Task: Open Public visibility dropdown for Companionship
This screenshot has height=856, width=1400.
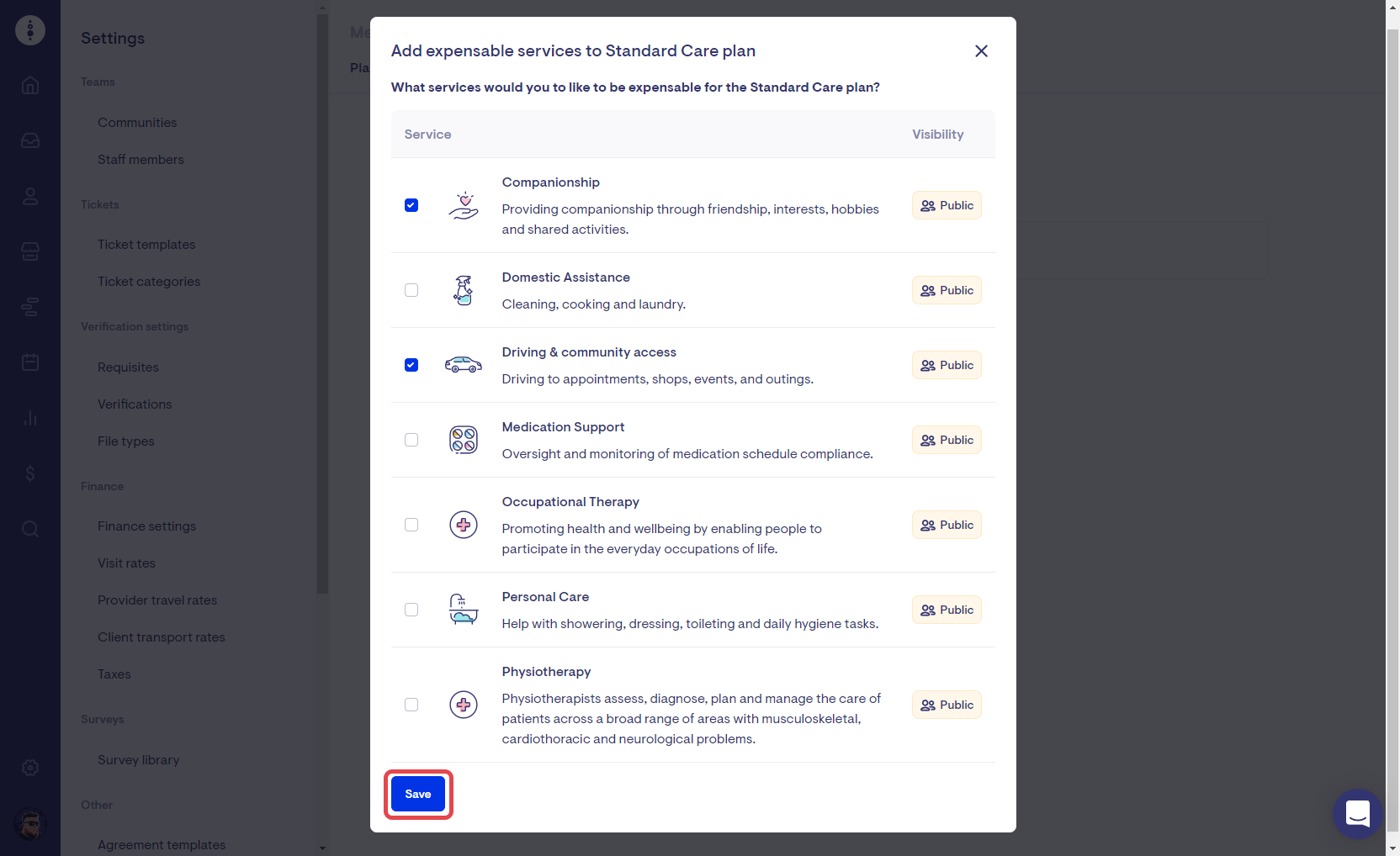Action: [x=947, y=205]
